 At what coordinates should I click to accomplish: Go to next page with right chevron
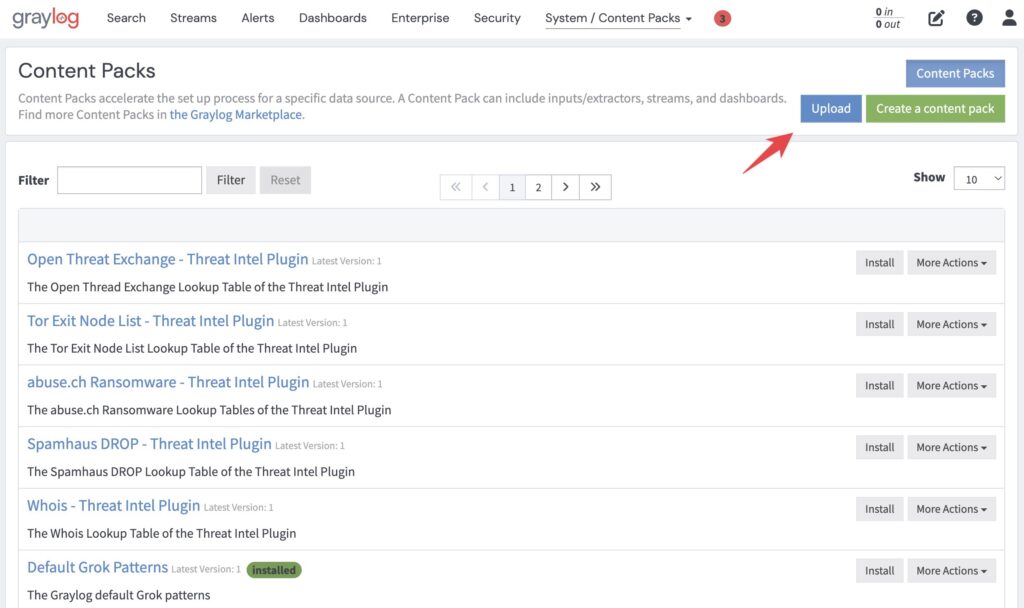tap(566, 187)
